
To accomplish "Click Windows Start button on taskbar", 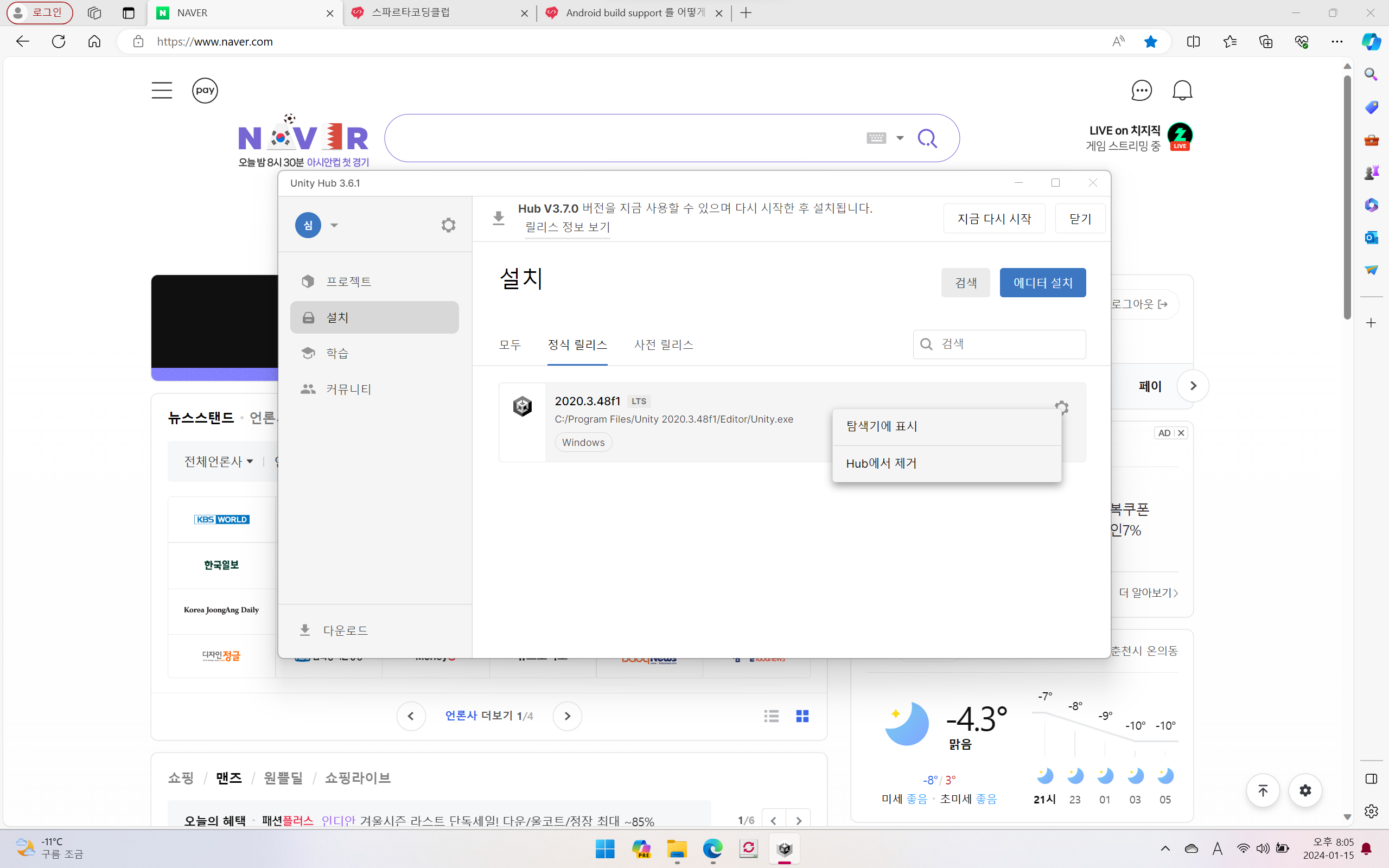I will tap(605, 848).
